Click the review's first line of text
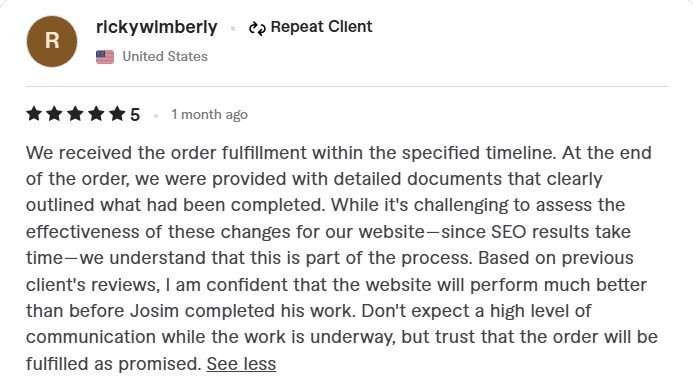693x391 pixels. coord(339,153)
